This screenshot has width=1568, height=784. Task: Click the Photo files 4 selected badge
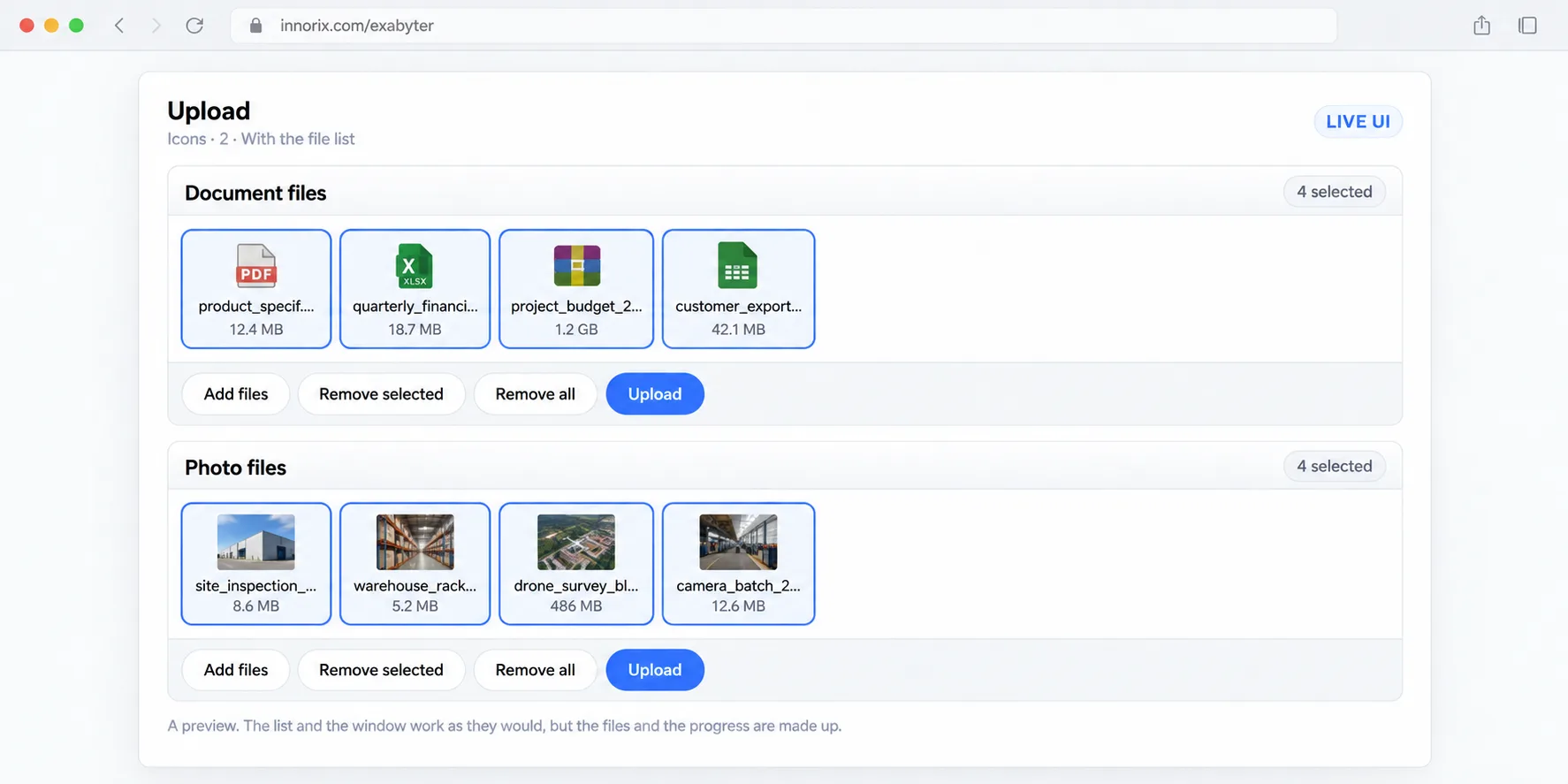tap(1335, 466)
